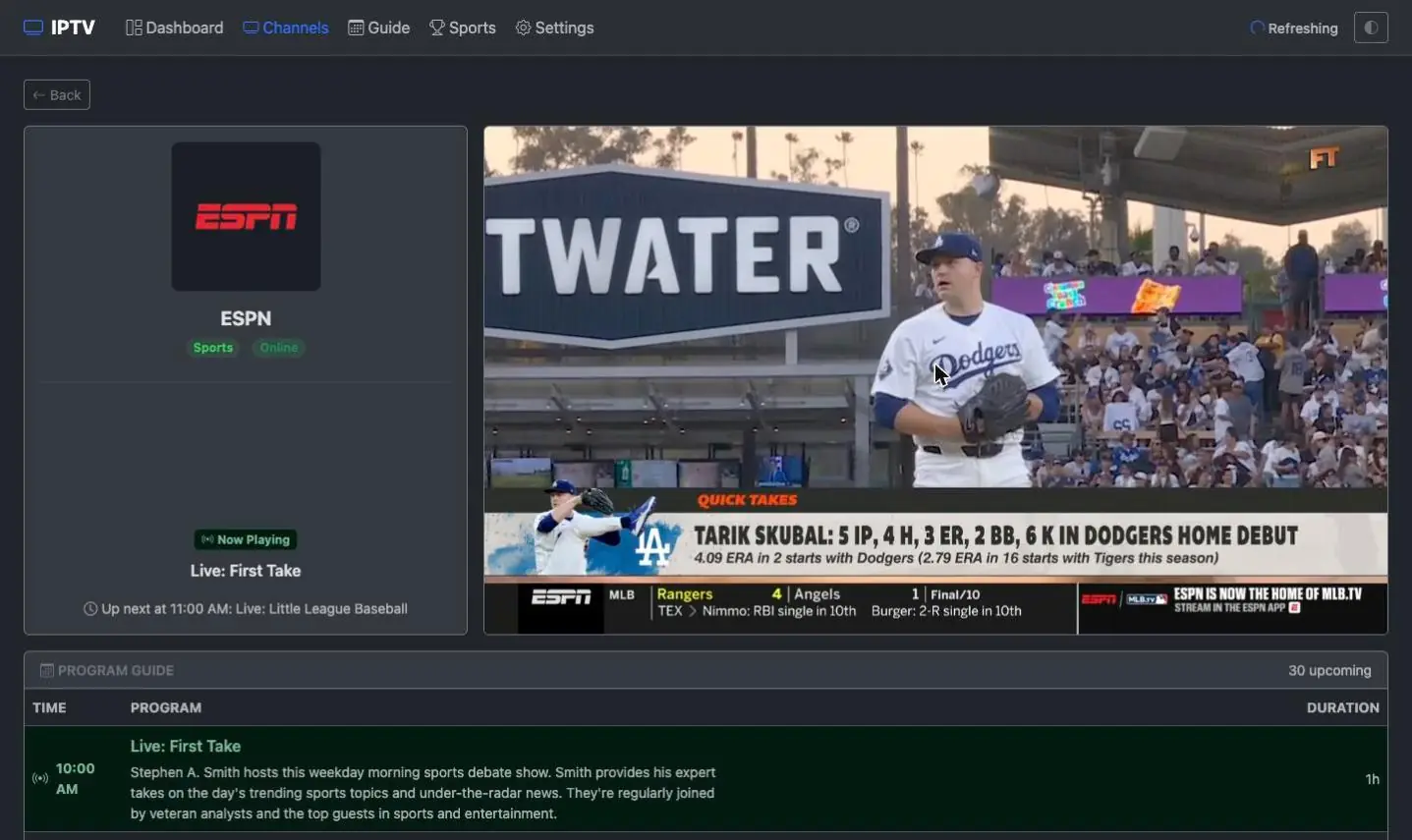Go back using the Back button

(x=57, y=94)
